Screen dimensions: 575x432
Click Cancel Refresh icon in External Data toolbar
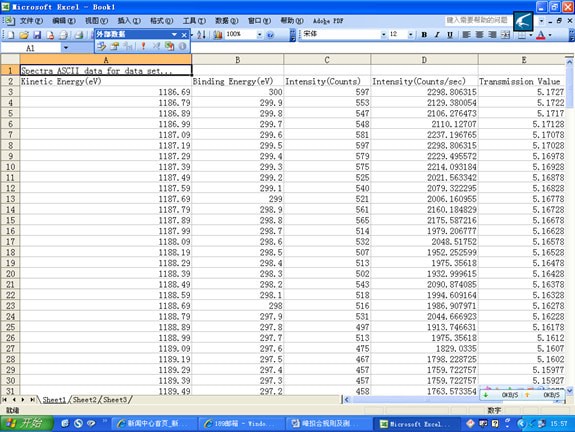coord(156,46)
